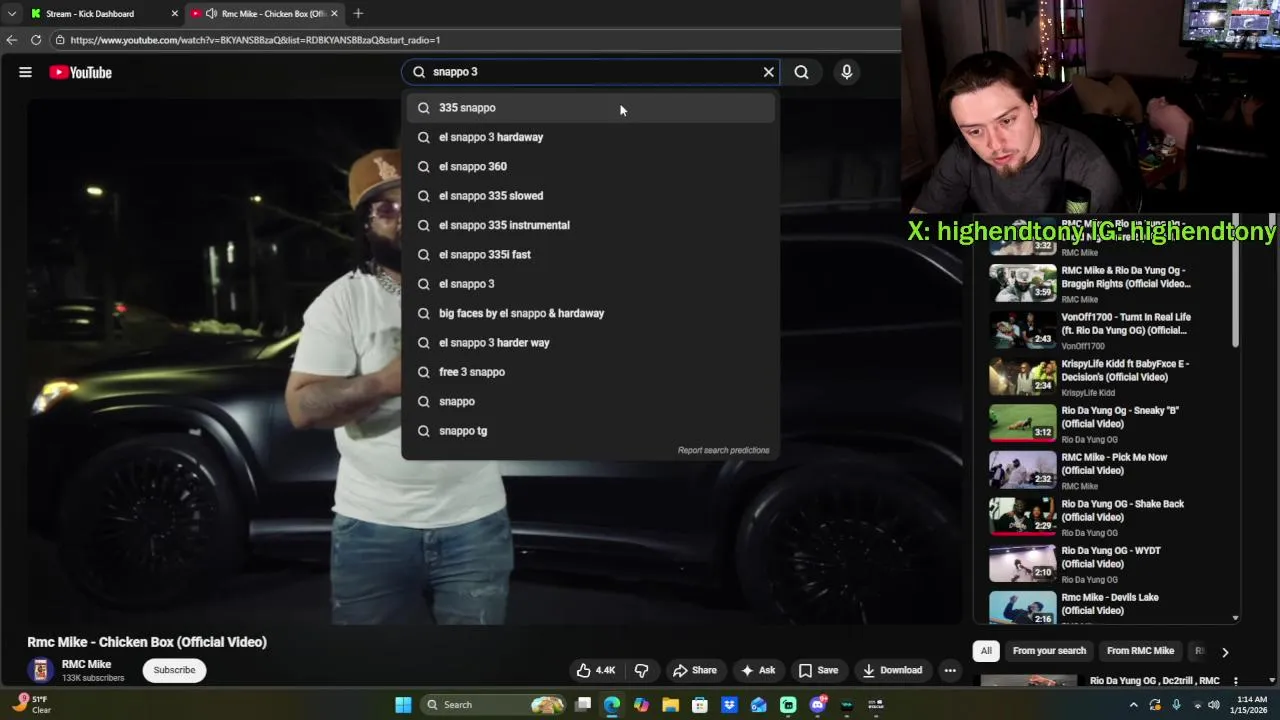Open 'Rio Da Yung OG - Shake Back' title

point(1122,511)
